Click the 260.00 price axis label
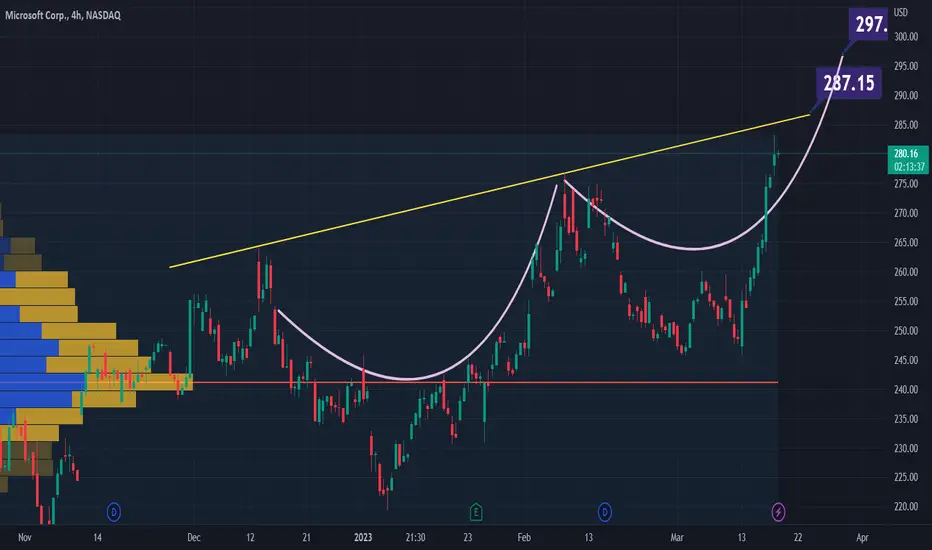This screenshot has width=932, height=550. click(x=906, y=272)
